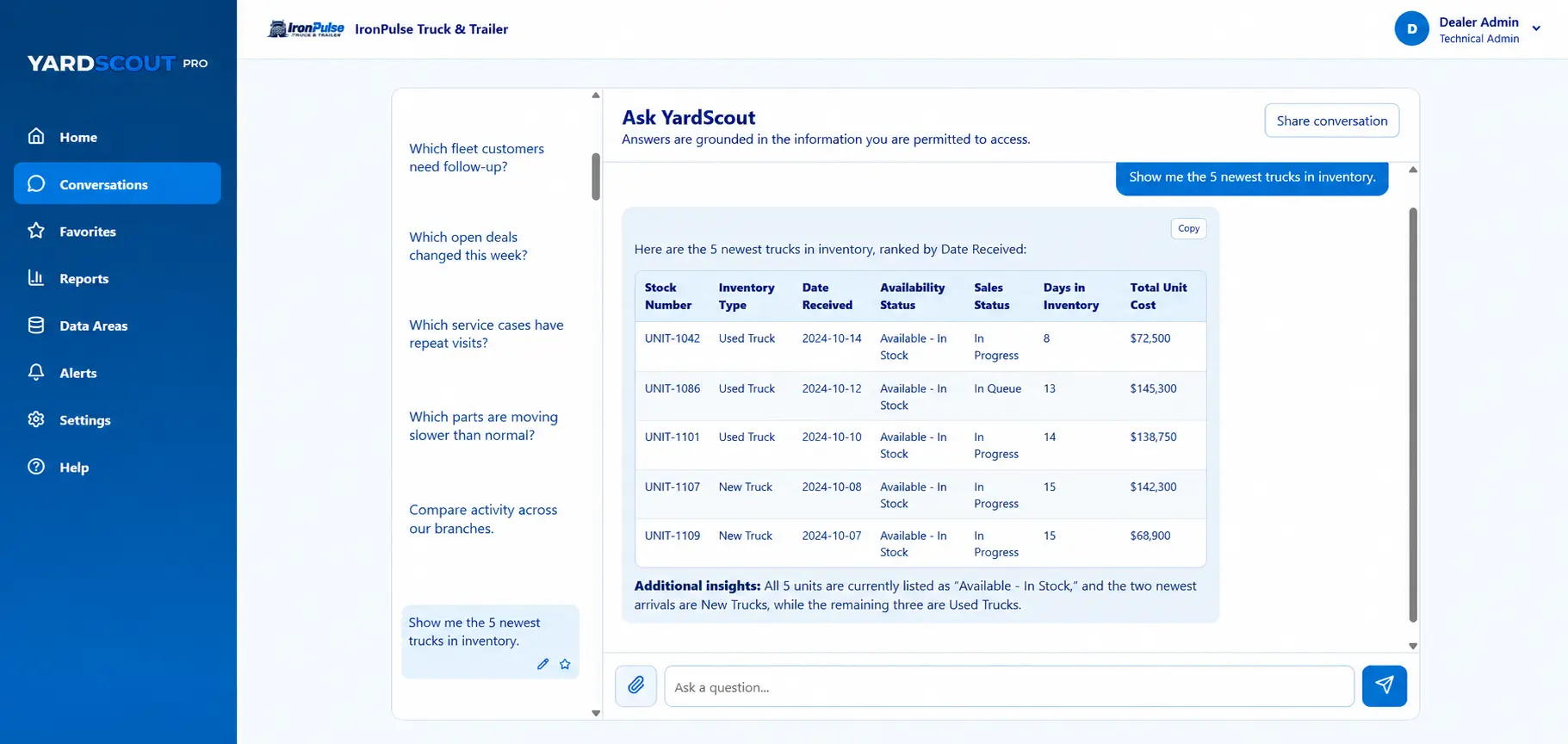
Task: Click stock number UNIT-1042 cell
Action: 672,338
